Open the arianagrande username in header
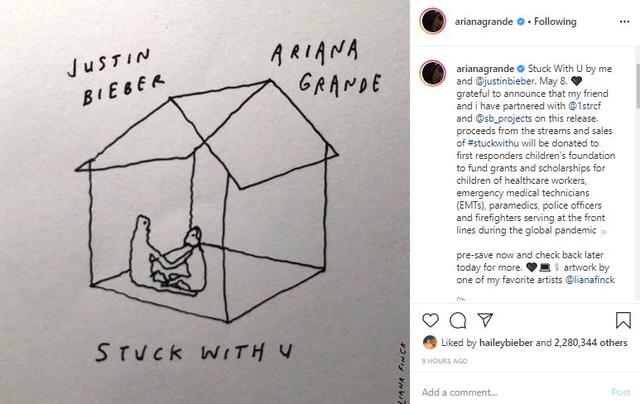640x404 pixels. pyautogui.click(x=484, y=22)
